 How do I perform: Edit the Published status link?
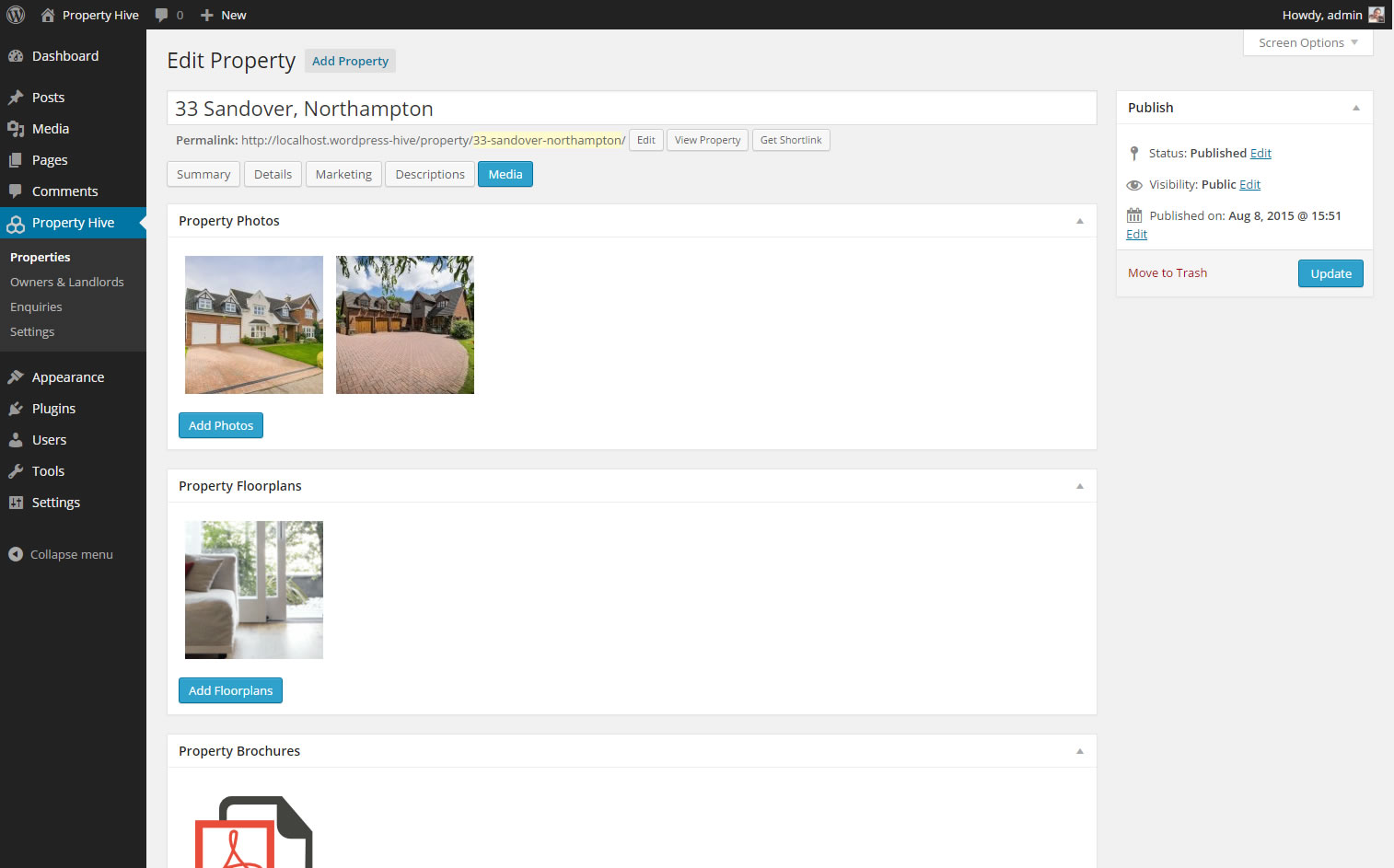click(x=1260, y=153)
